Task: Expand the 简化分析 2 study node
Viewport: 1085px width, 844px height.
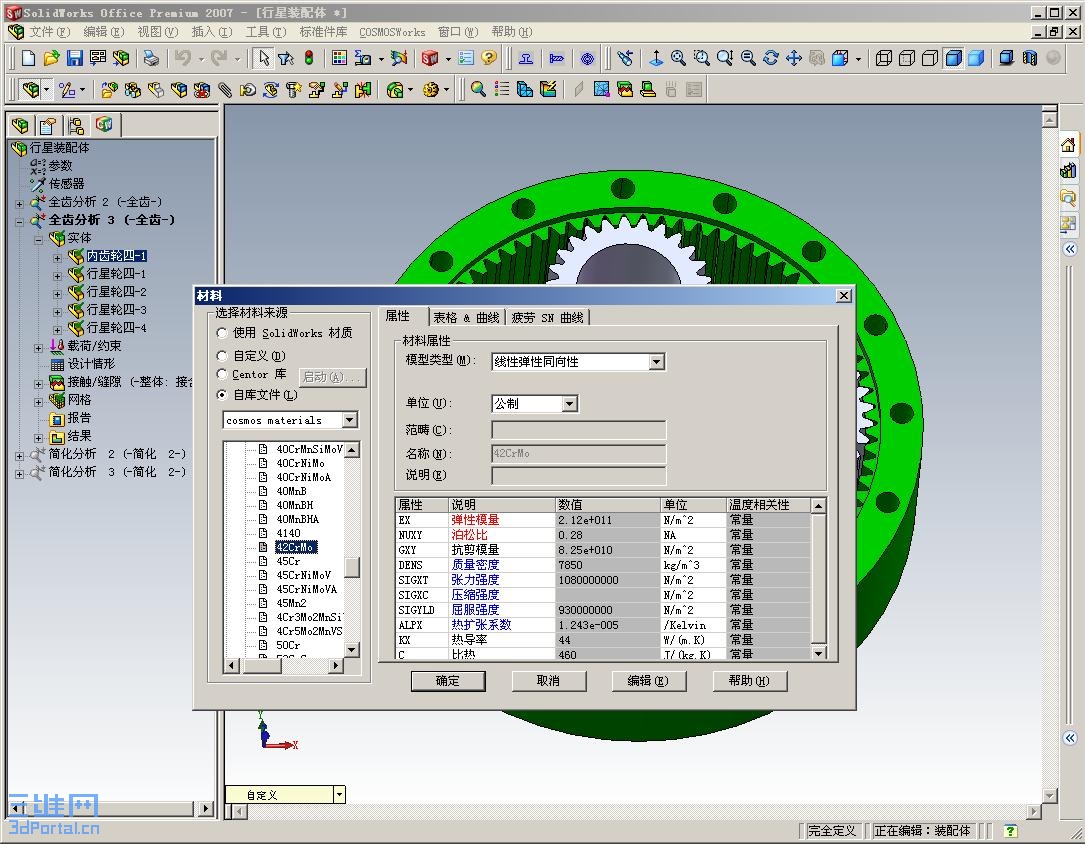Action: point(19,455)
